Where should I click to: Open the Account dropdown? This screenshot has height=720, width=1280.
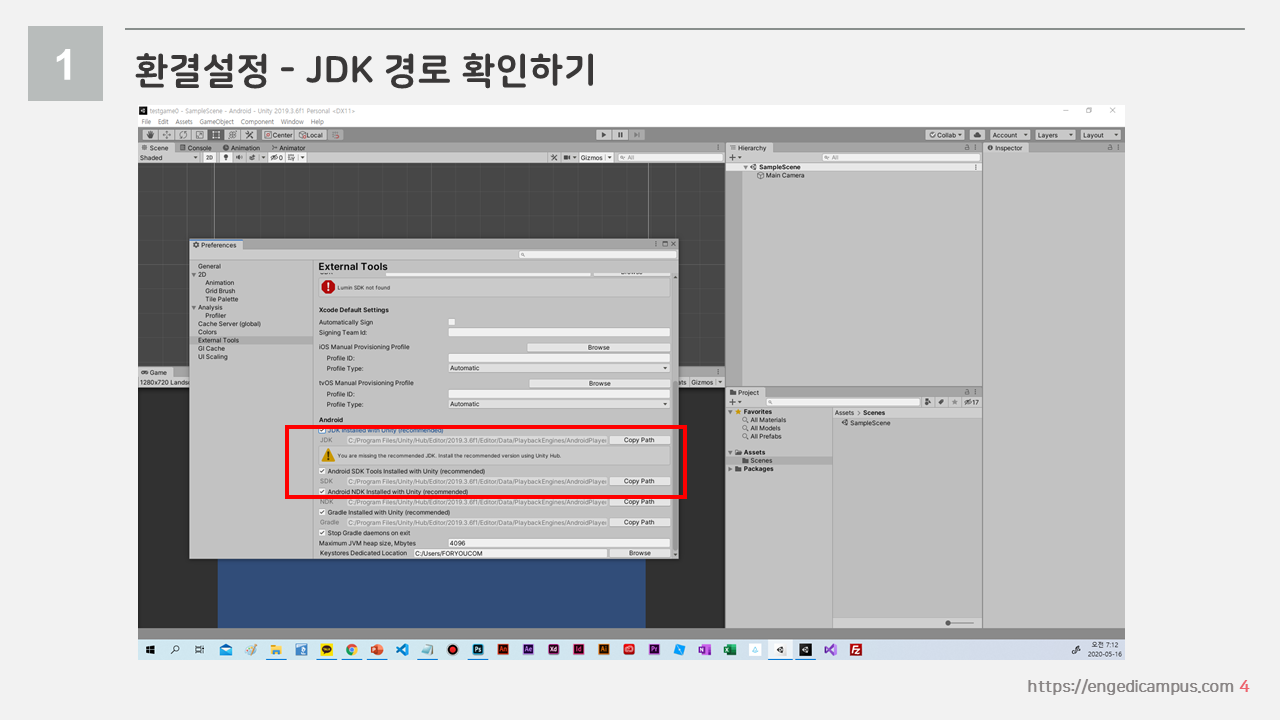[x=1010, y=135]
